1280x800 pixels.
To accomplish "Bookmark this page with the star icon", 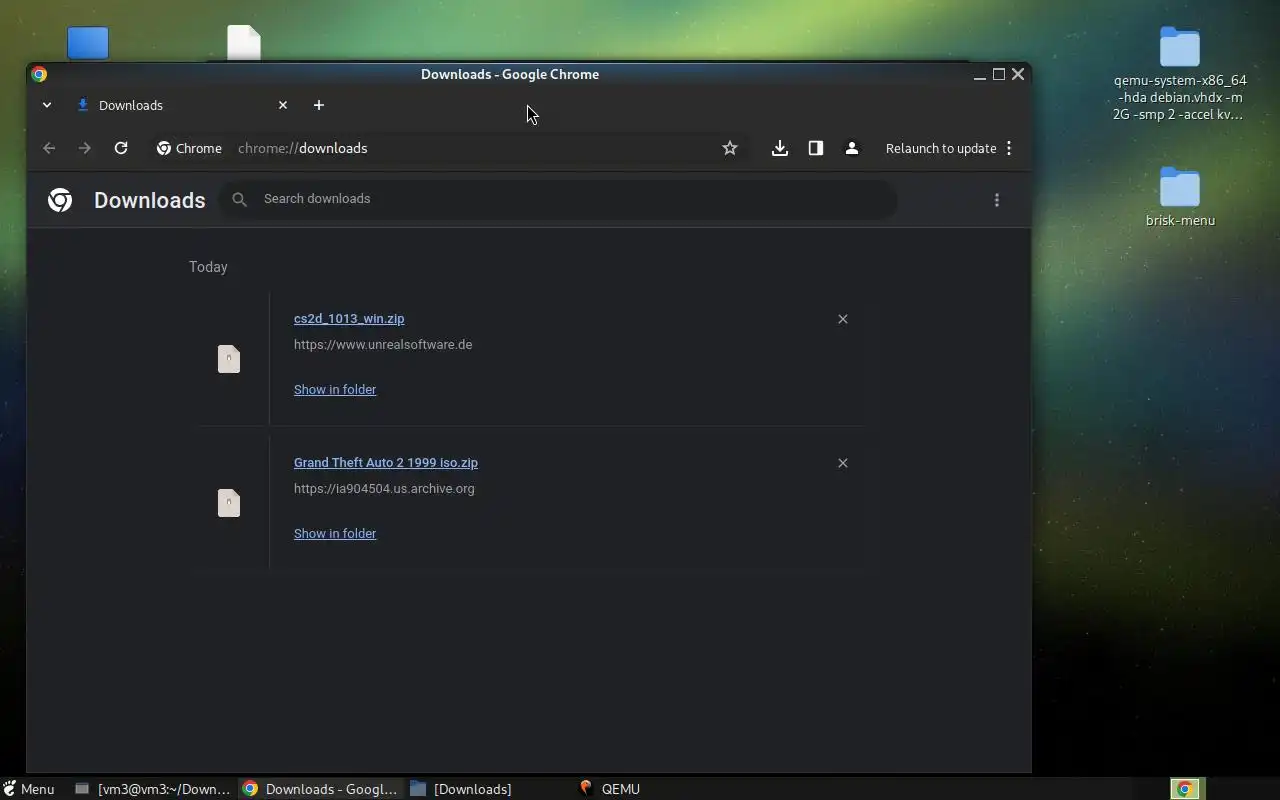I will 730,148.
